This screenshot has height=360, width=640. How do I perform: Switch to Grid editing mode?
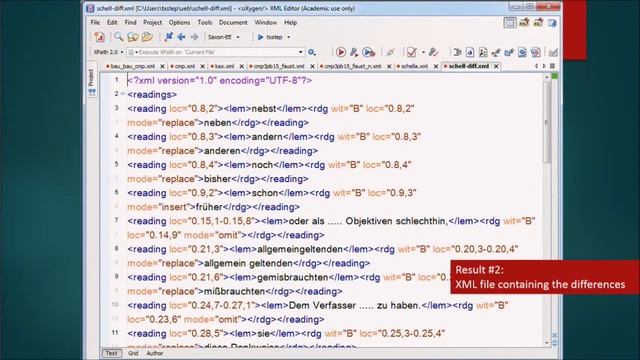(133, 353)
